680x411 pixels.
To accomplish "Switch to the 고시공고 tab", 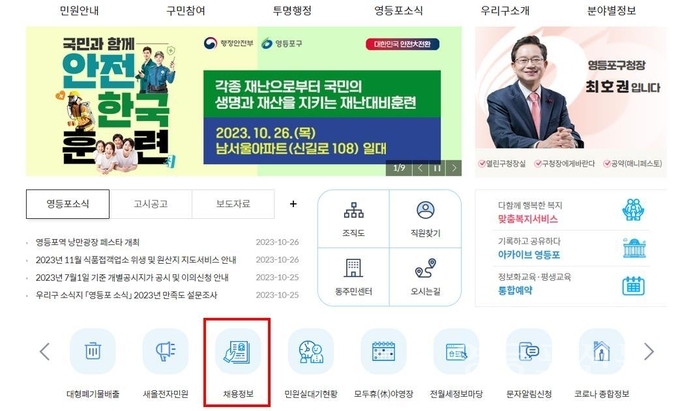I will pos(151,204).
